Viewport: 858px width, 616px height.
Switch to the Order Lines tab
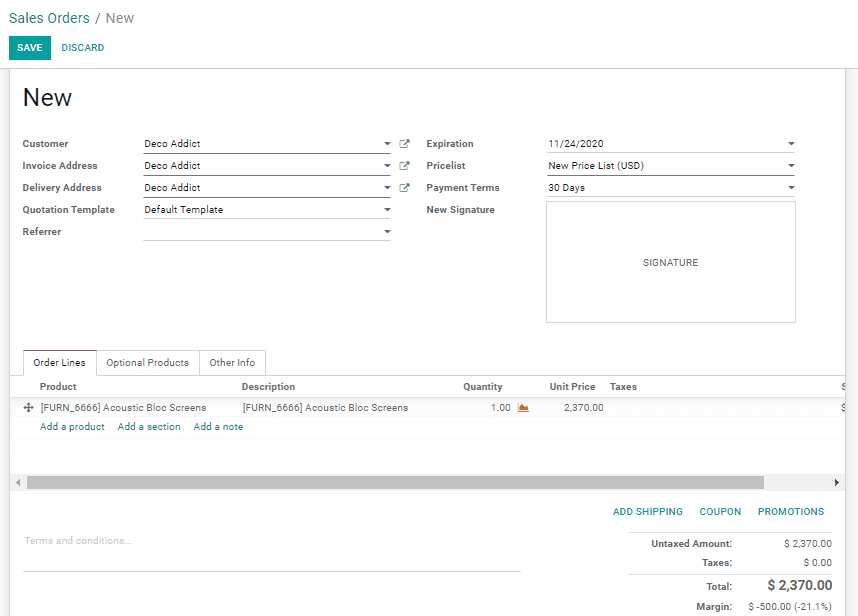[60, 363]
